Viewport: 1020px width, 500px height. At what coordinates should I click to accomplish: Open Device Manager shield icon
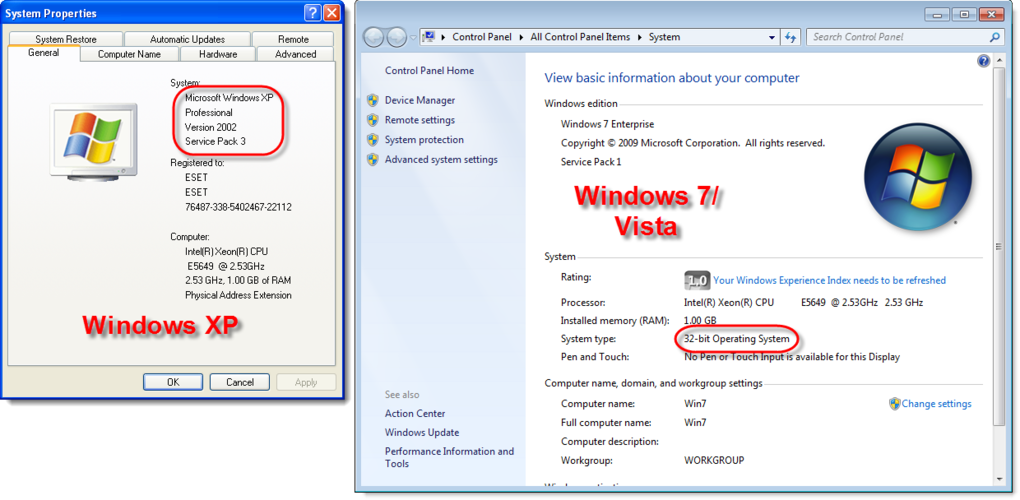click(373, 100)
